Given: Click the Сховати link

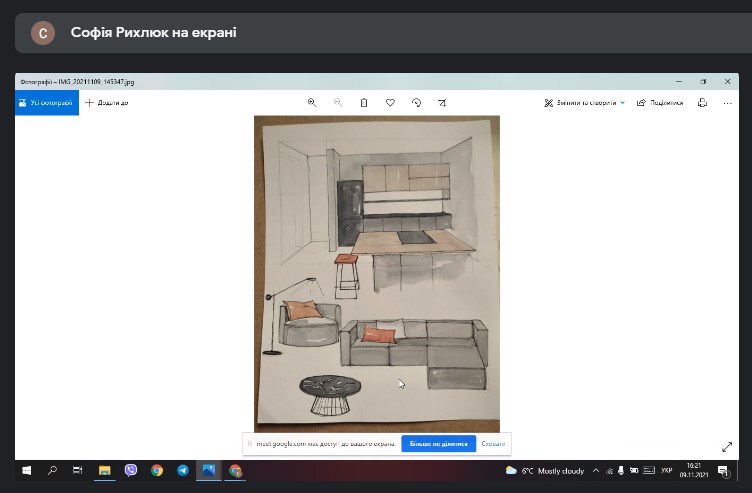Looking at the screenshot, I should pyautogui.click(x=493, y=444).
